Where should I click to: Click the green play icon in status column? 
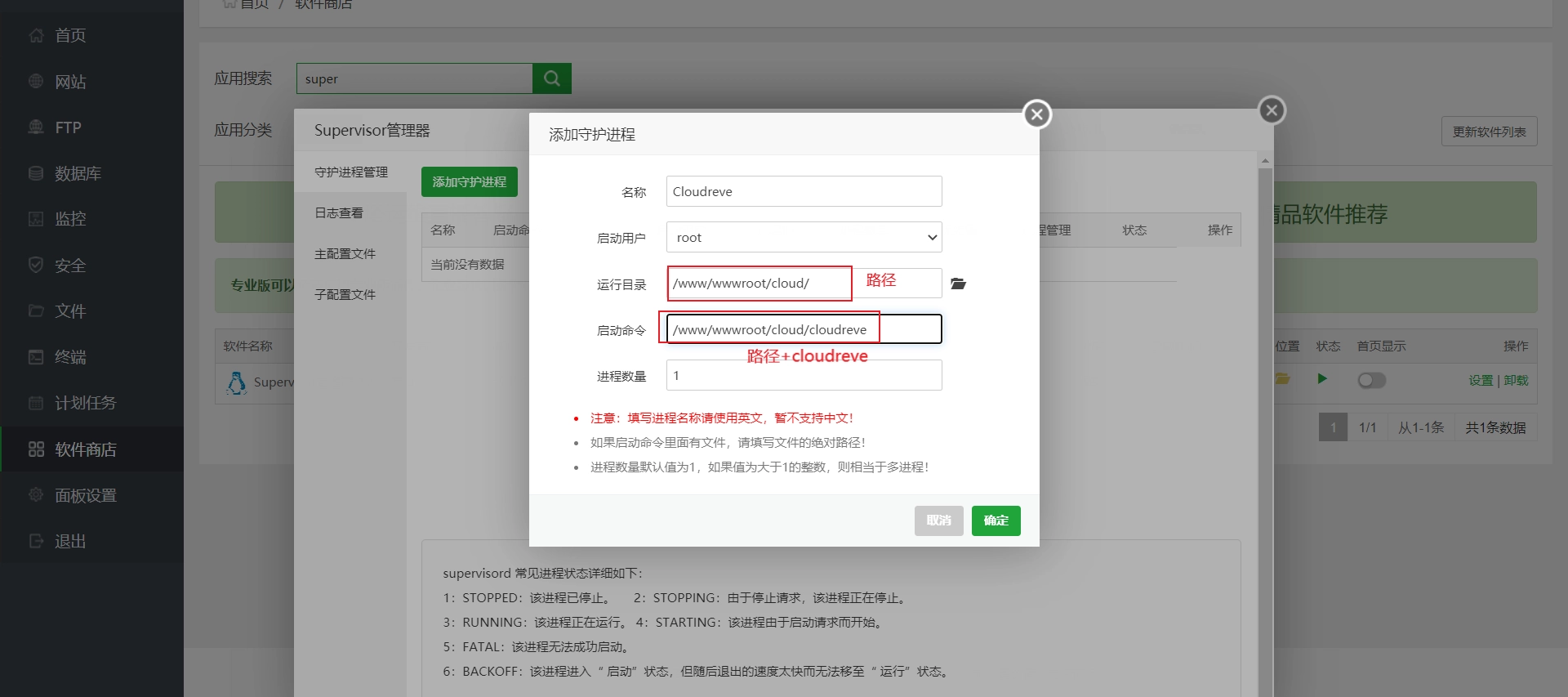click(x=1322, y=379)
